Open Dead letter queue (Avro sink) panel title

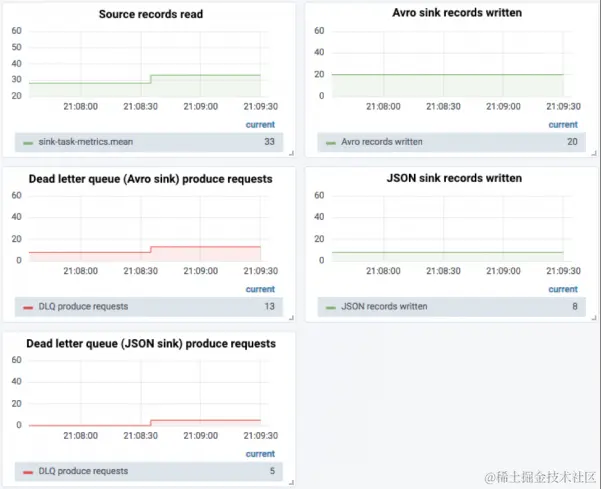click(x=151, y=179)
